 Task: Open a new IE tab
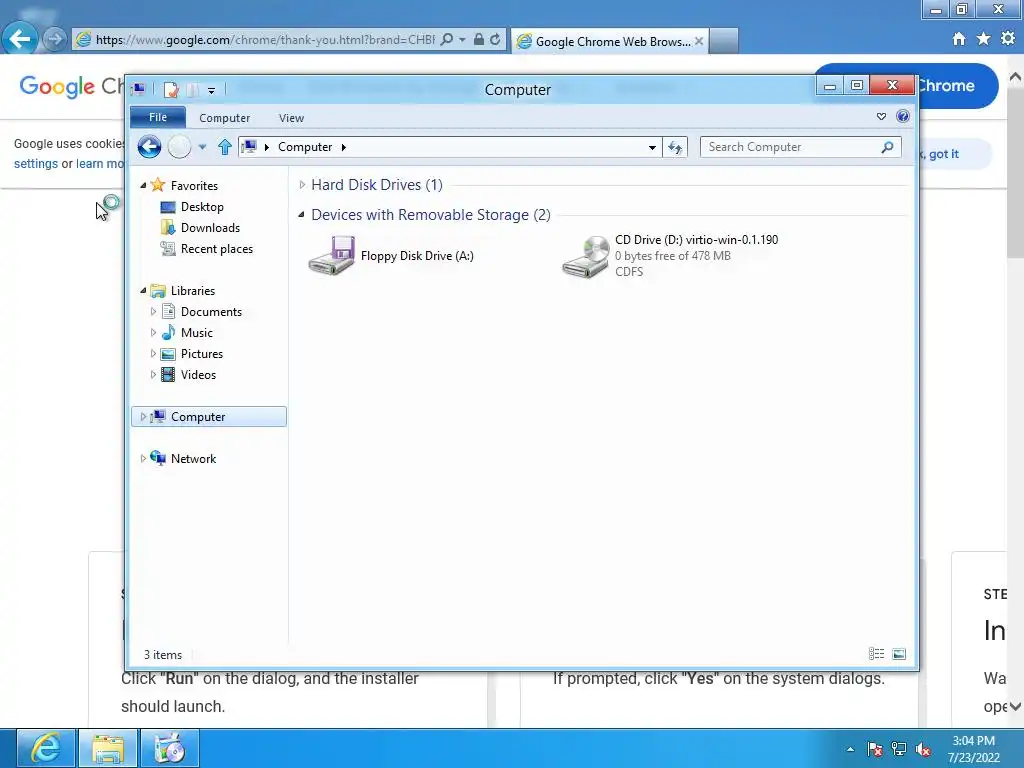click(724, 41)
